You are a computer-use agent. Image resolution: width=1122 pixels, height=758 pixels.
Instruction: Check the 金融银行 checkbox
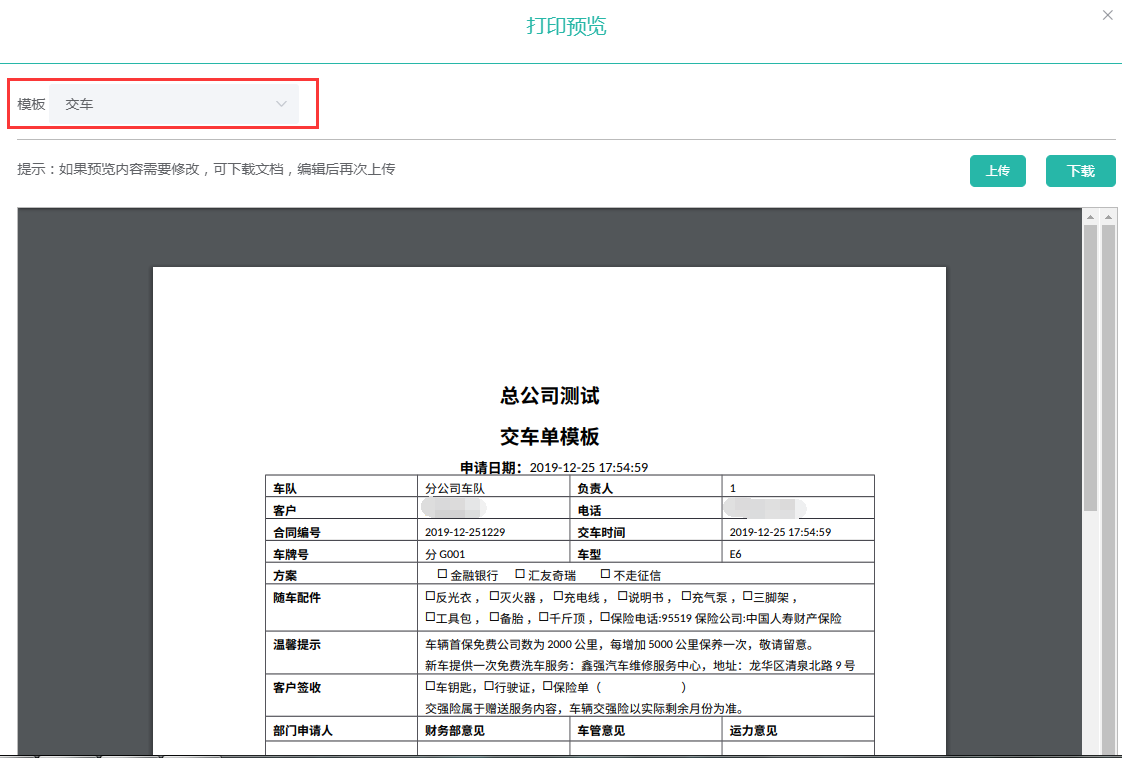coord(442,574)
